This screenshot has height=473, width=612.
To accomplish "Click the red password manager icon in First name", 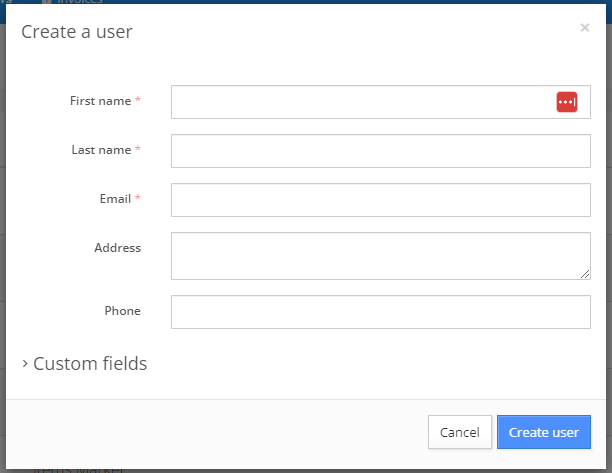I will tap(567, 102).
